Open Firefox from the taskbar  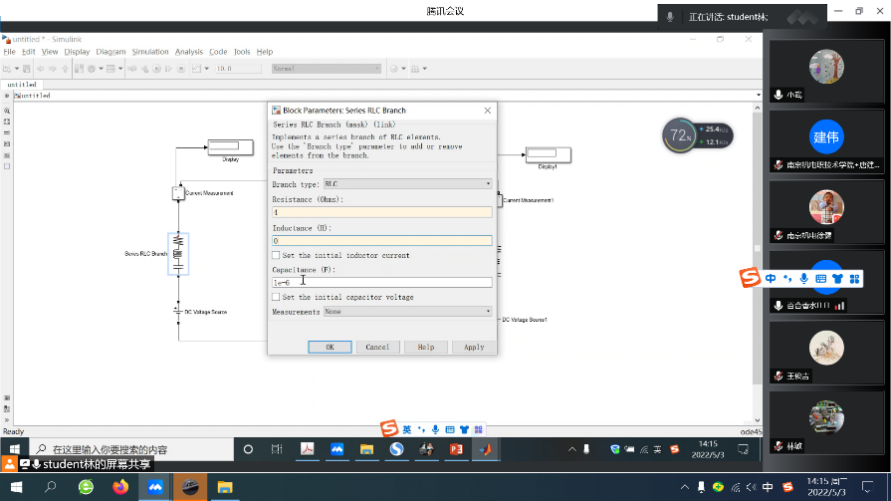coord(121,487)
